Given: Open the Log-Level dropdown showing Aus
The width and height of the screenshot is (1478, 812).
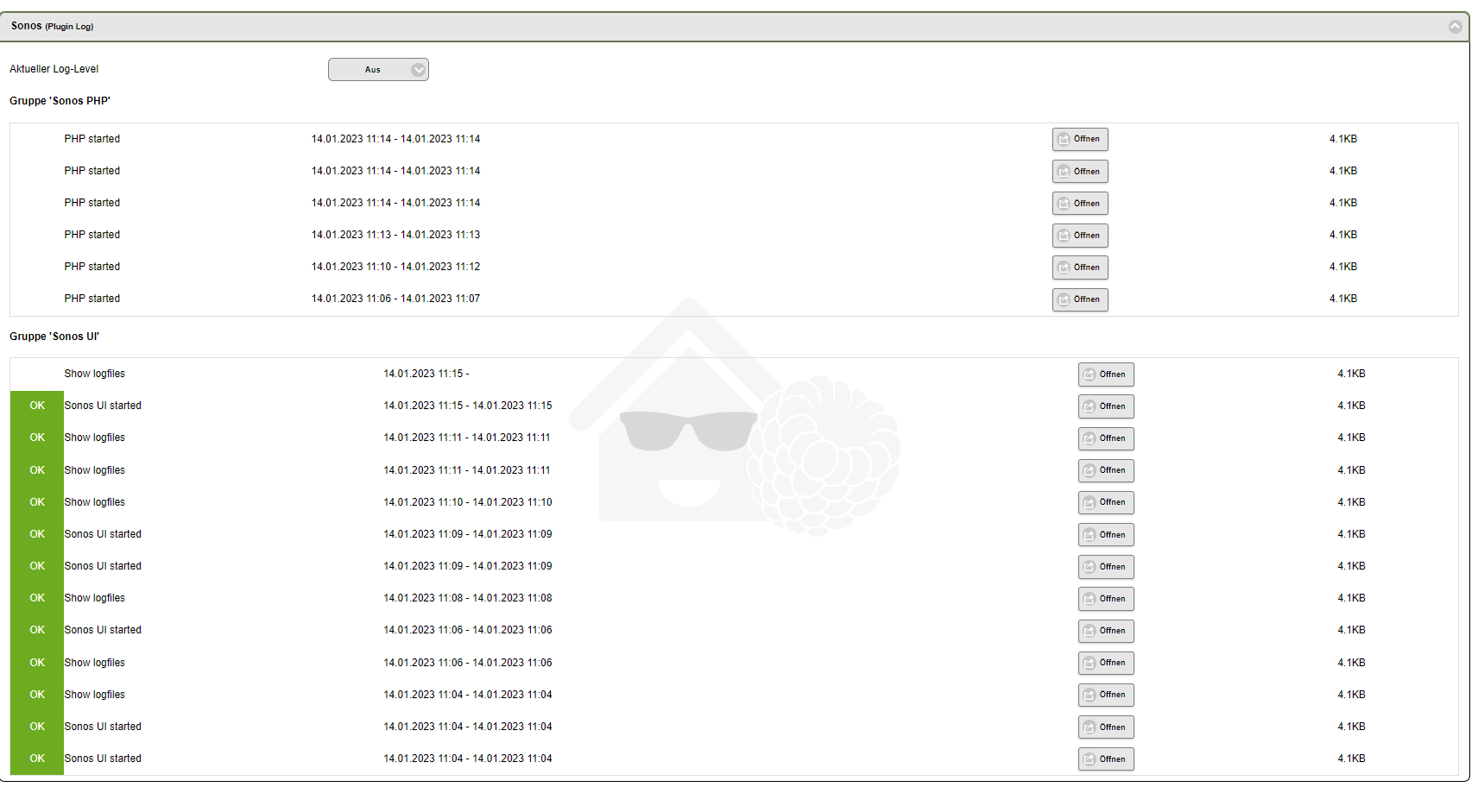Looking at the screenshot, I should (378, 69).
